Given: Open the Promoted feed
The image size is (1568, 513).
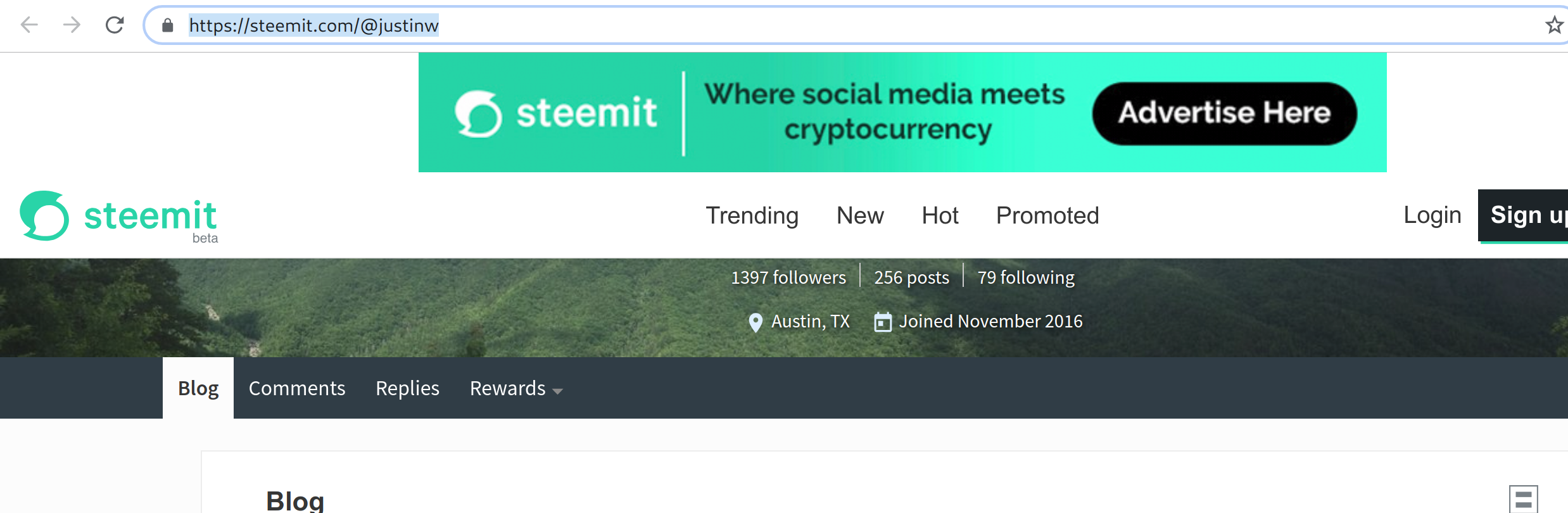Looking at the screenshot, I should click(x=1047, y=215).
